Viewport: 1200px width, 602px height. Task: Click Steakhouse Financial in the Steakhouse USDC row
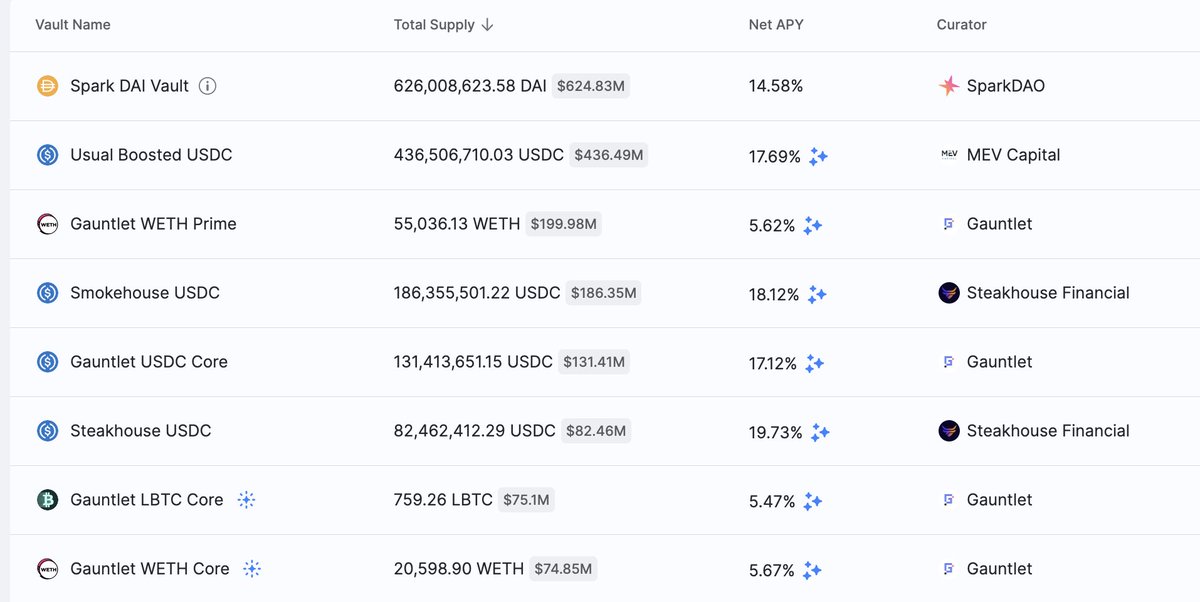click(1048, 431)
